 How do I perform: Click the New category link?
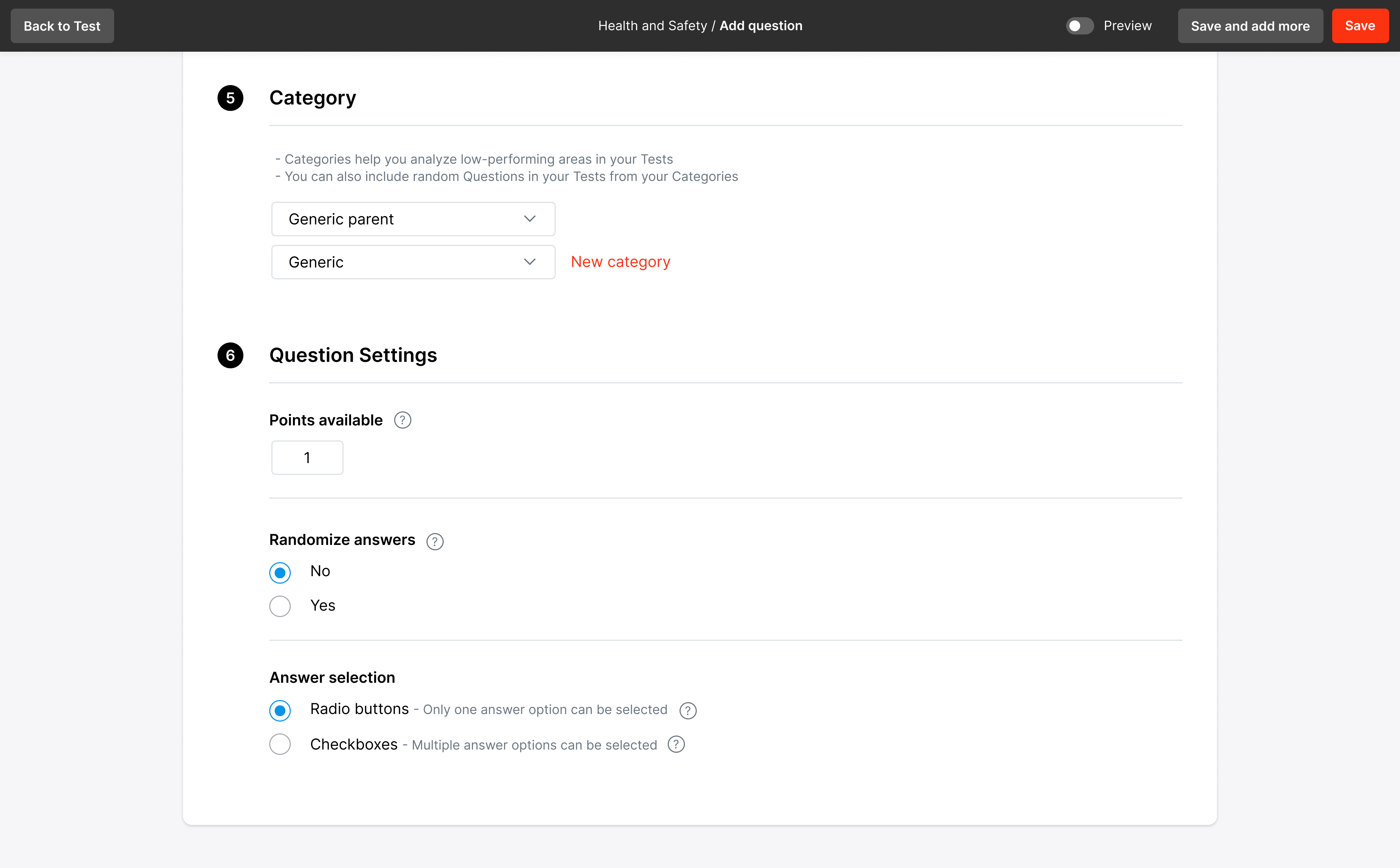tap(620, 262)
